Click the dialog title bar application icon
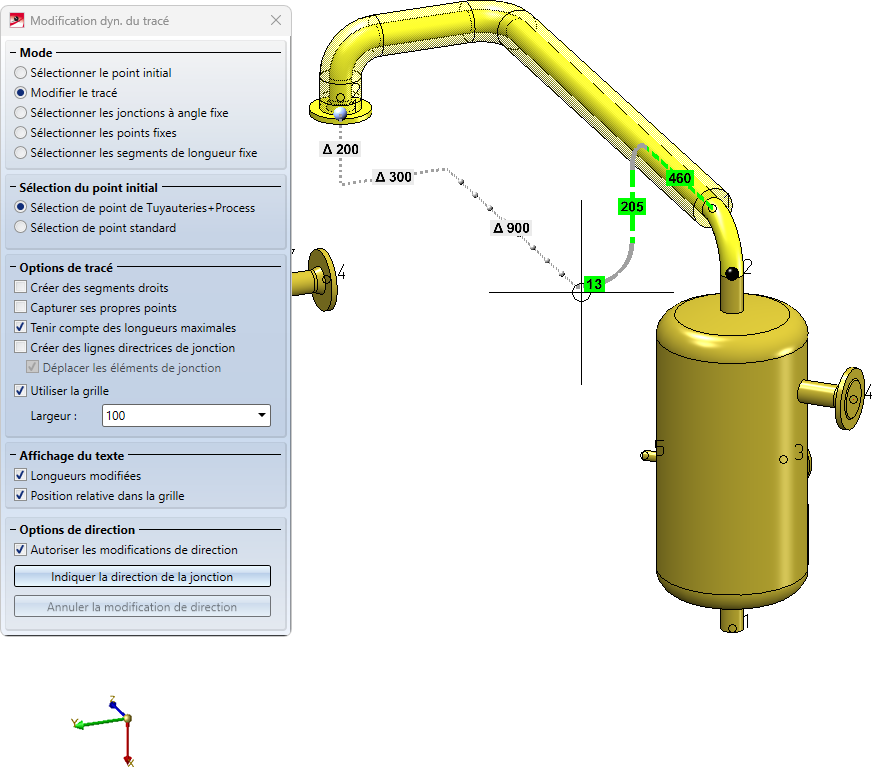The height and width of the screenshot is (767, 873). tap(17, 21)
